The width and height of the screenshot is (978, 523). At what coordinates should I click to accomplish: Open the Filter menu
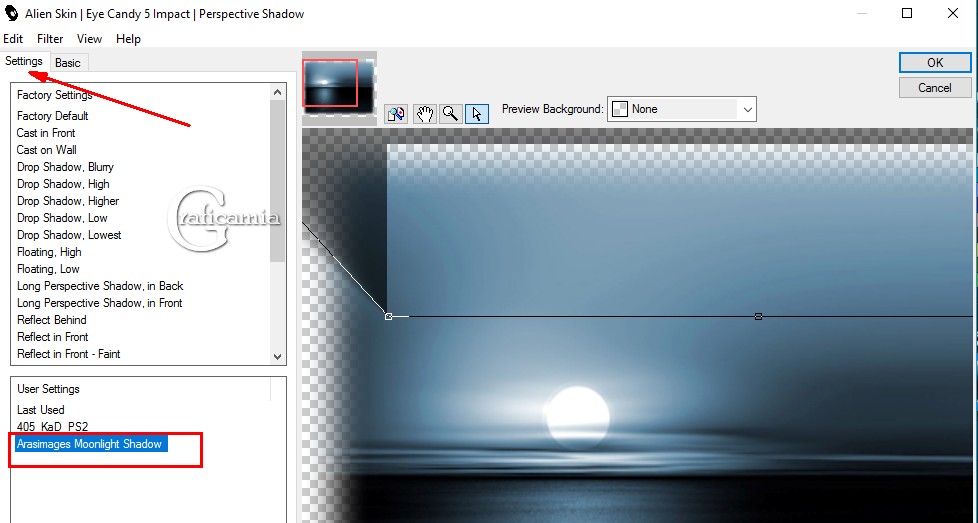tap(50, 39)
